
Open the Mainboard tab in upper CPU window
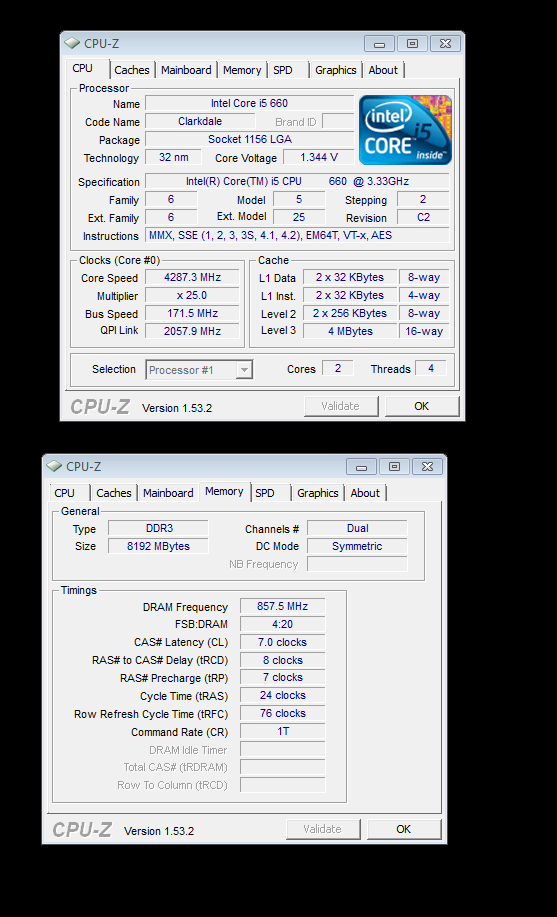click(x=186, y=70)
